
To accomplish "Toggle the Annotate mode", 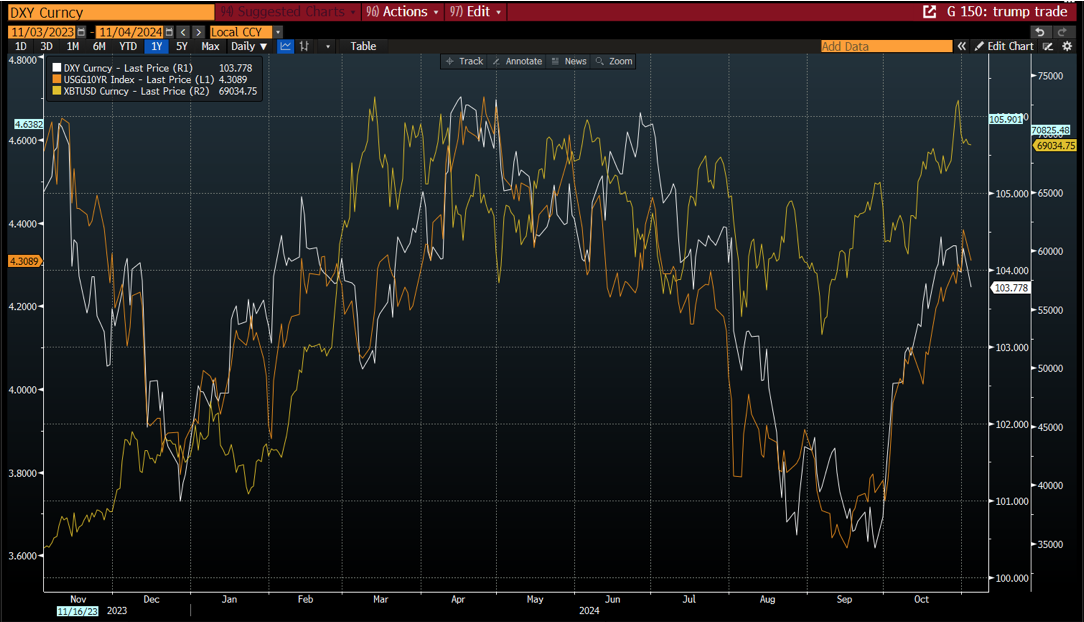I will pyautogui.click(x=516, y=61).
